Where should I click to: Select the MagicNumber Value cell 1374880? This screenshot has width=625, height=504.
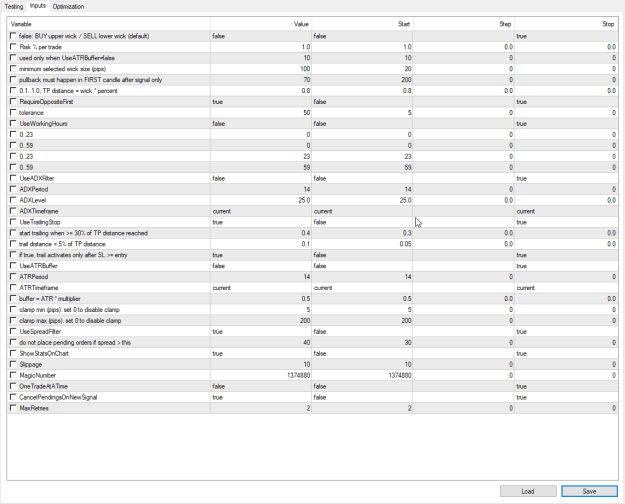[261, 375]
